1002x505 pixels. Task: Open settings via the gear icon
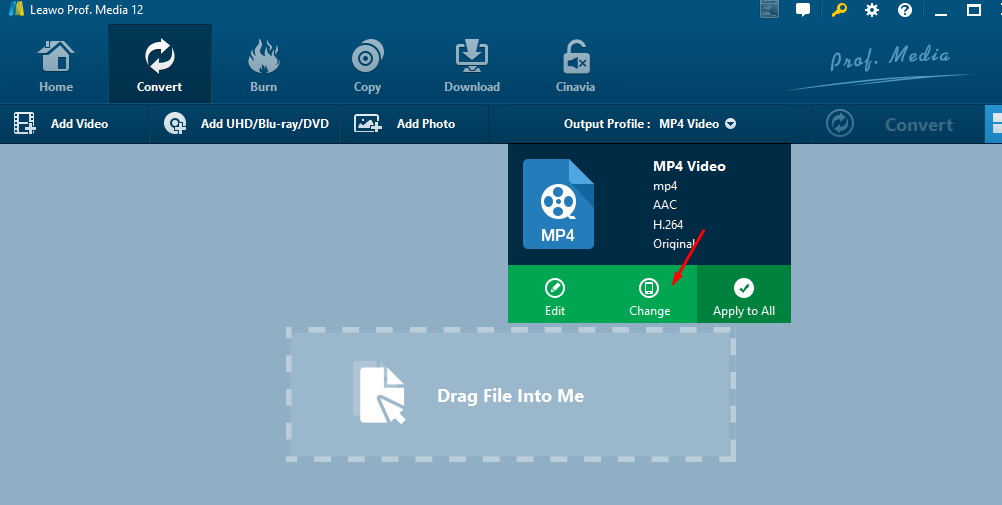[x=872, y=10]
